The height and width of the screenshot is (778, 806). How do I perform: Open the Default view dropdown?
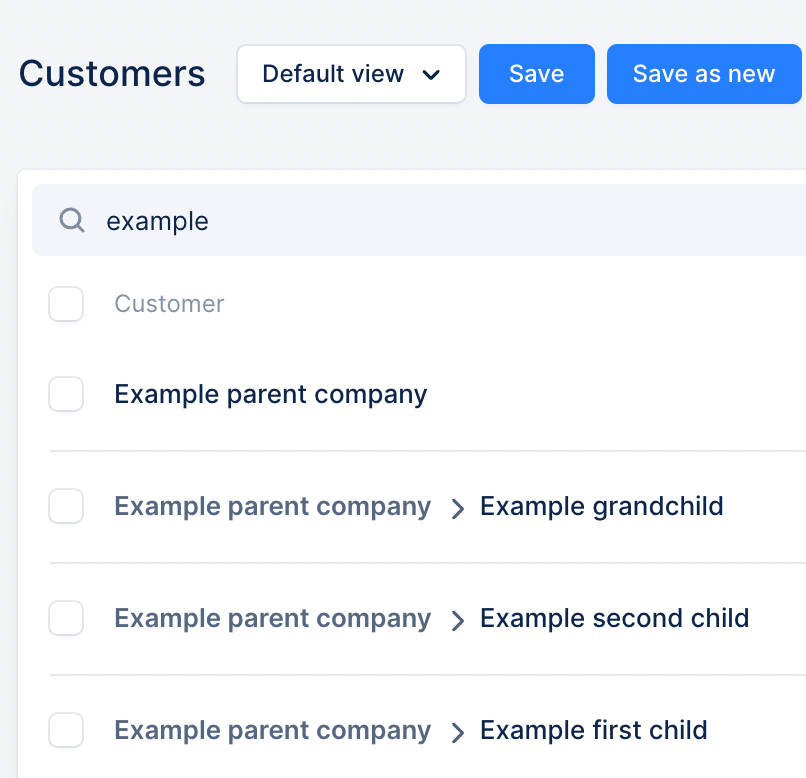pos(352,74)
